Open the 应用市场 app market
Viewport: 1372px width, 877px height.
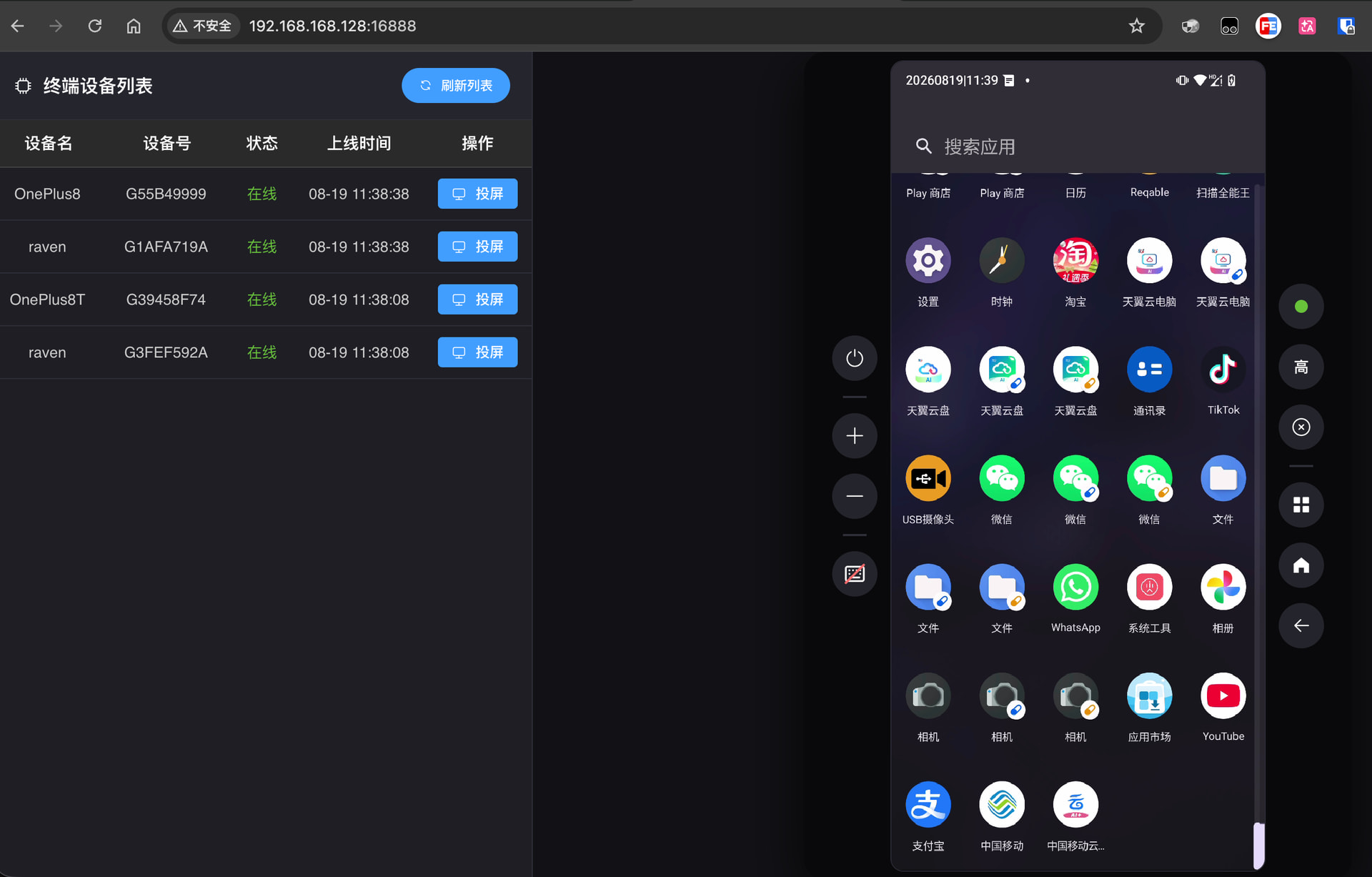1149,695
